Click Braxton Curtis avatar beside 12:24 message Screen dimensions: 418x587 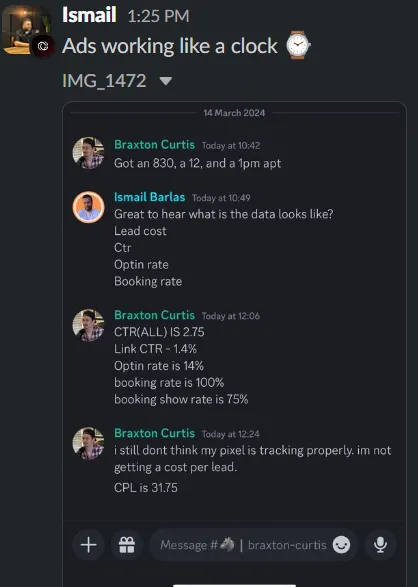pyautogui.click(x=88, y=443)
